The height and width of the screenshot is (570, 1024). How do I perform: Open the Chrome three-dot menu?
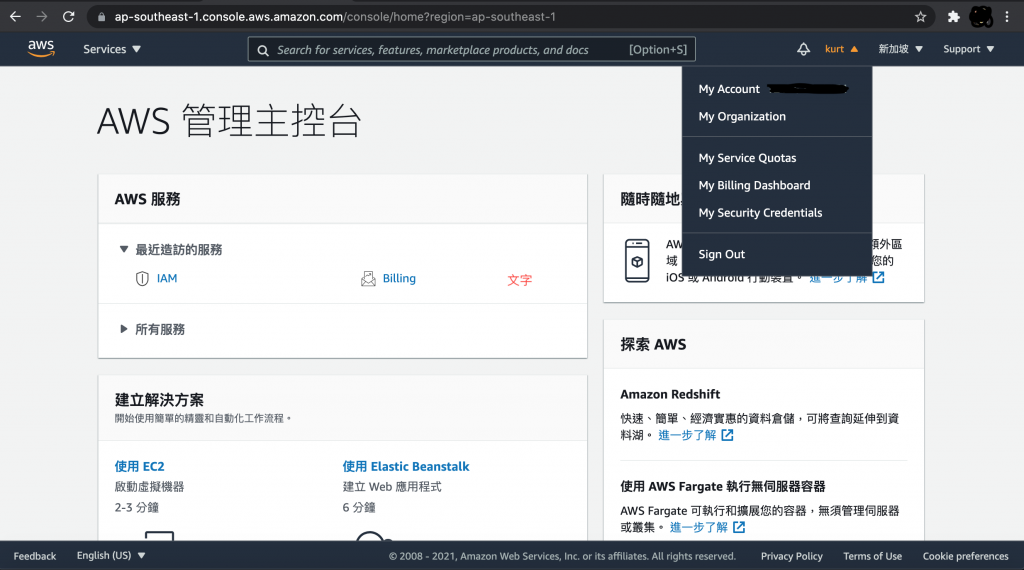click(1007, 17)
